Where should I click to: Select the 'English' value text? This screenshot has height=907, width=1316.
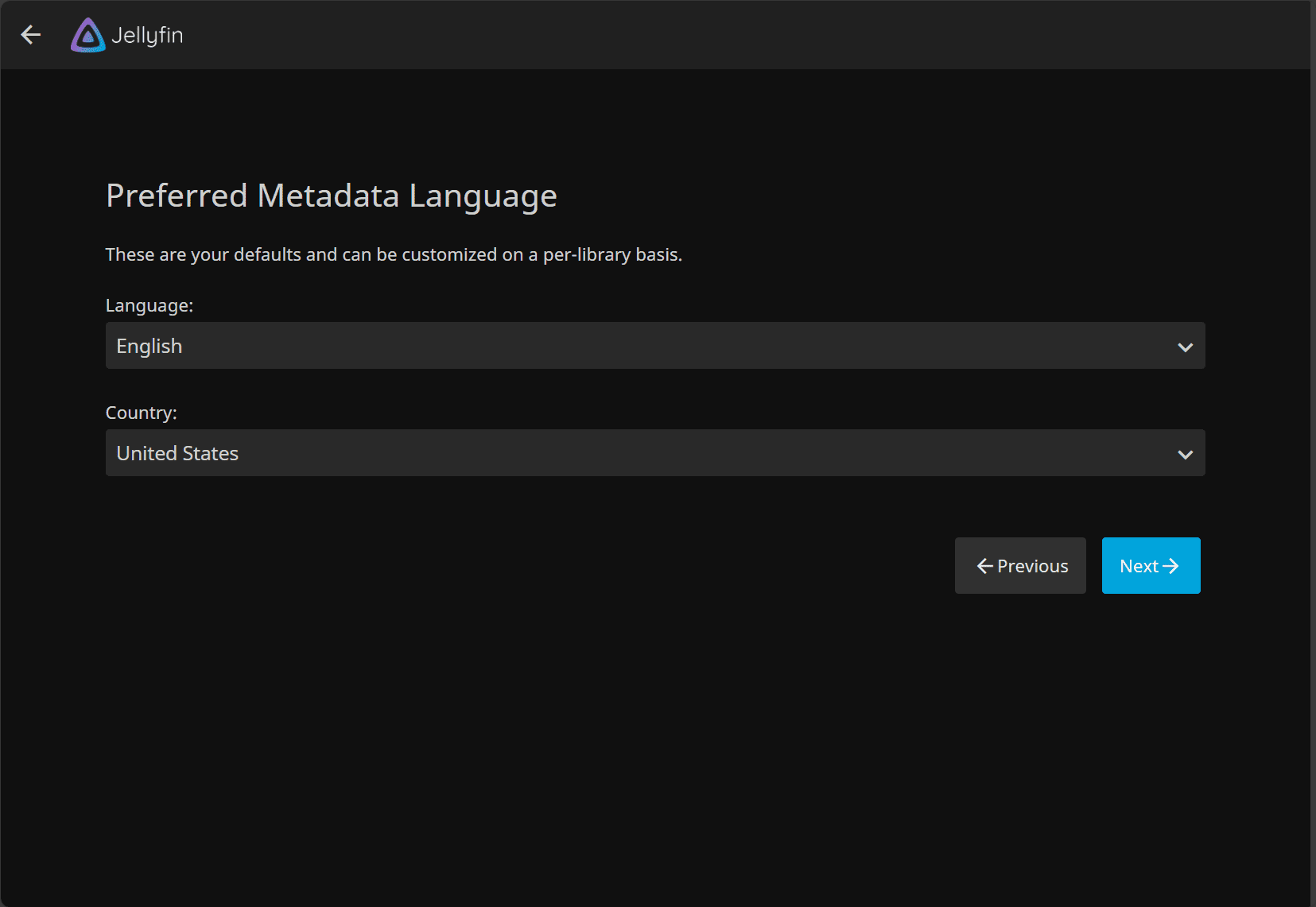[149, 347]
